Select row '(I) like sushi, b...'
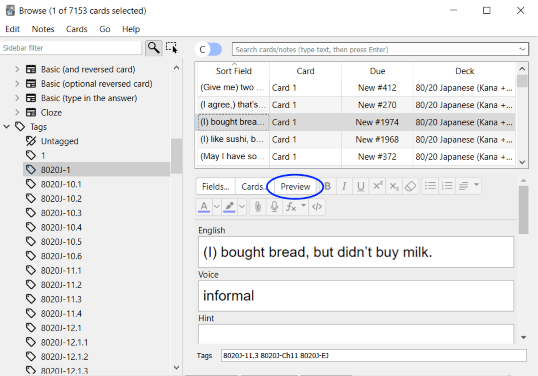Viewport: 538px width, 376px height. 356,139
